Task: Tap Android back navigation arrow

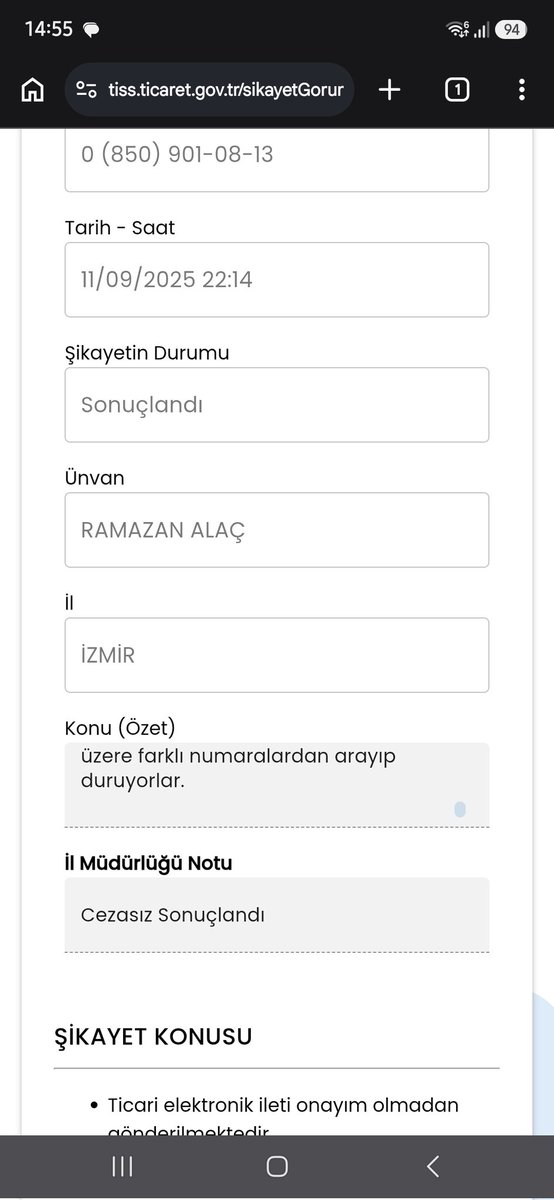Action: [x=432, y=1166]
